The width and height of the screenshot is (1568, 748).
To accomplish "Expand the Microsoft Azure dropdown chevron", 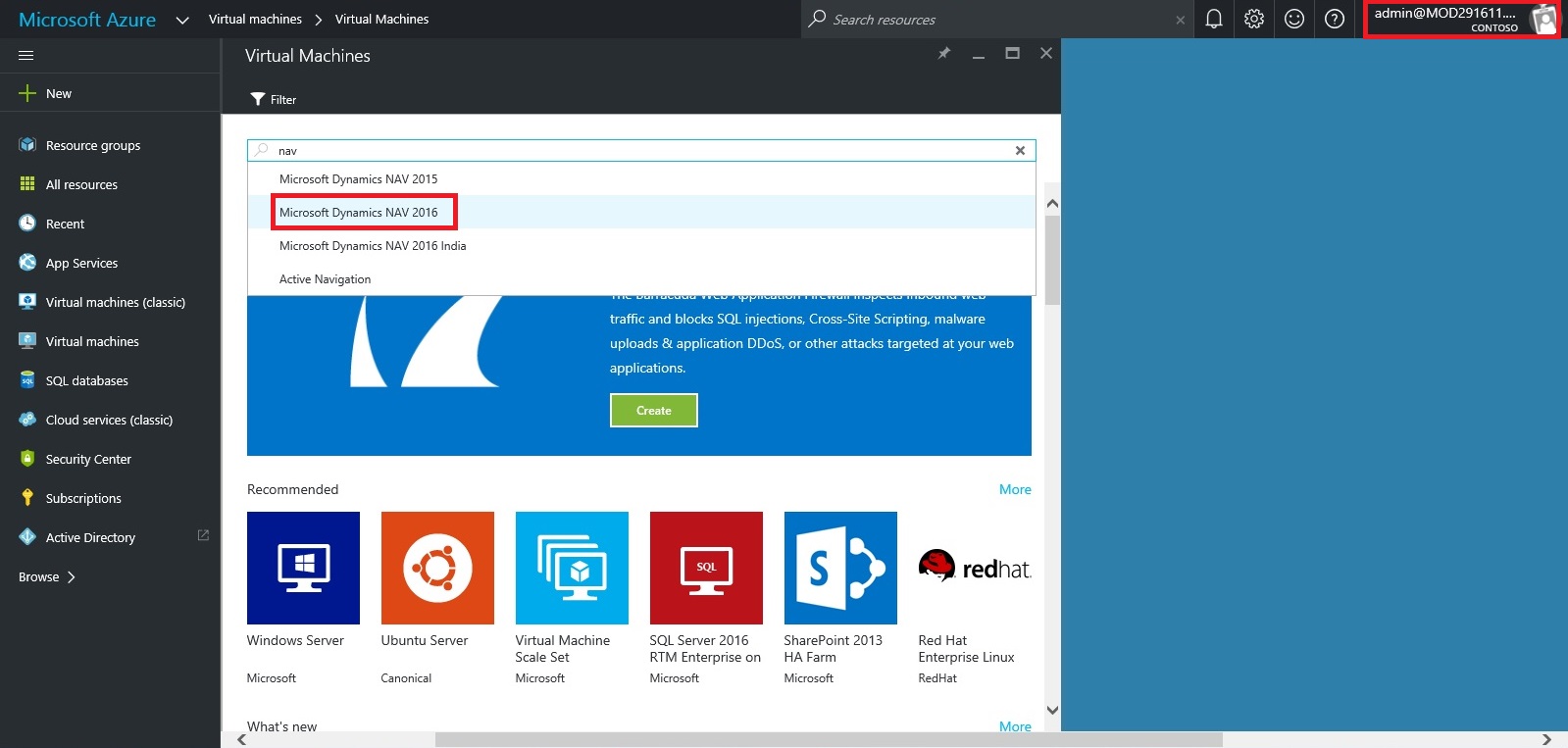I will [182, 20].
